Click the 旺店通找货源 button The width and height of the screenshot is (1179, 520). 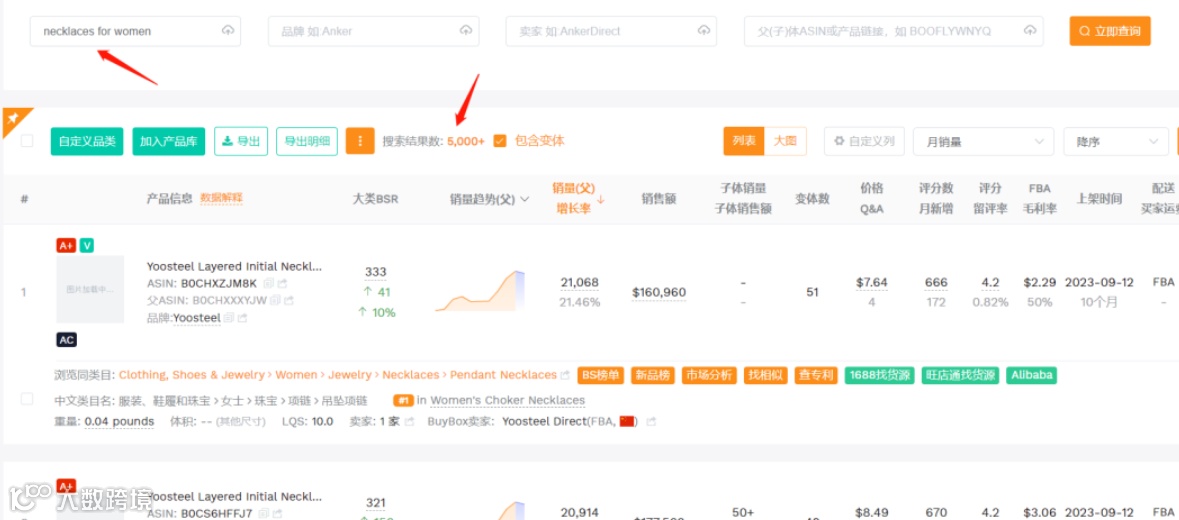(x=961, y=375)
